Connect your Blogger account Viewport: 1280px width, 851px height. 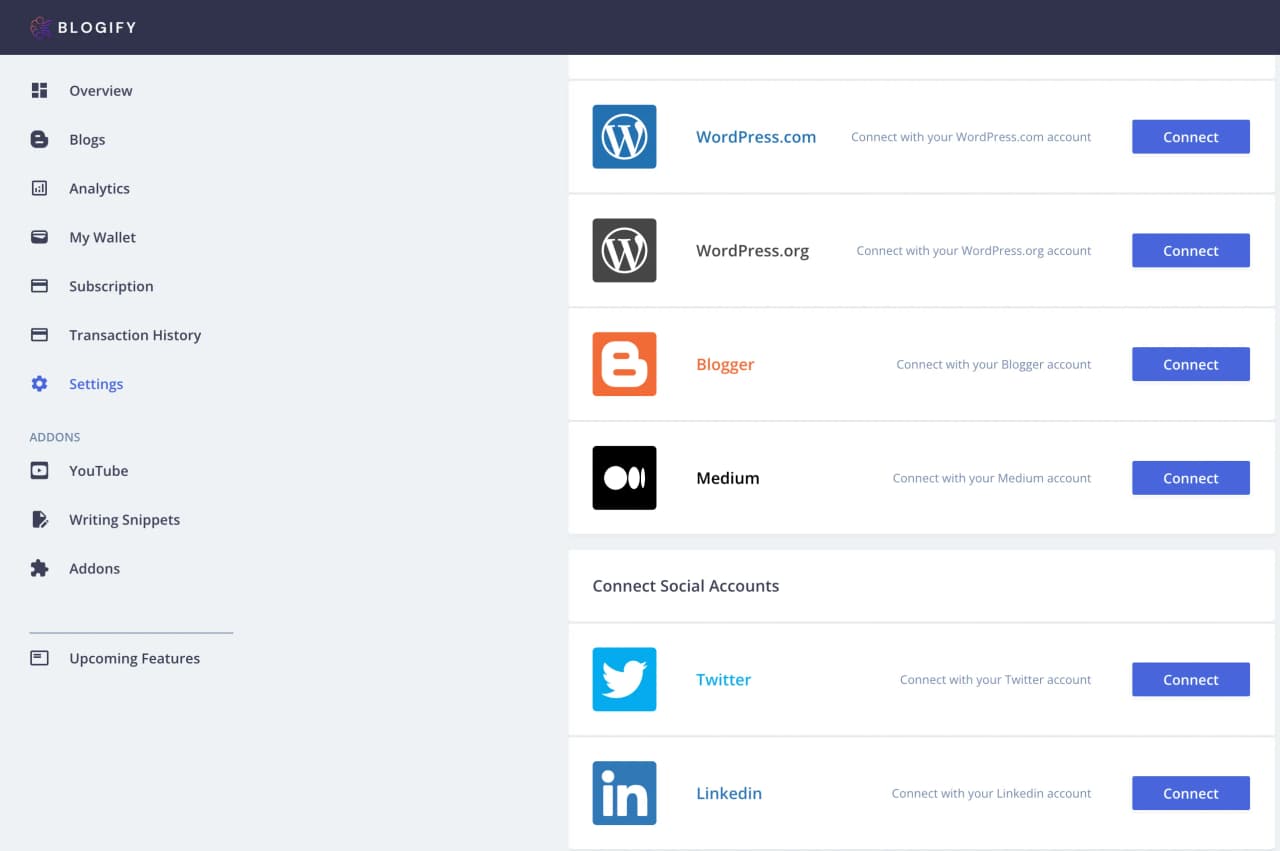point(1190,364)
